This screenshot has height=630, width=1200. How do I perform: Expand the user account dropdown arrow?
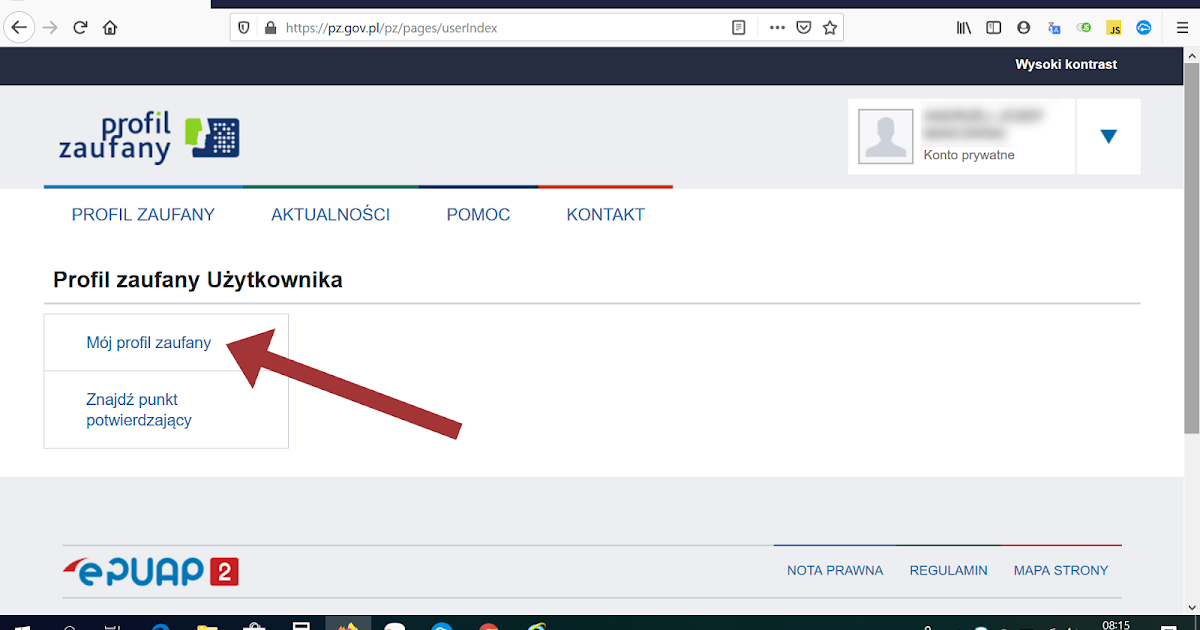pyautogui.click(x=1108, y=136)
